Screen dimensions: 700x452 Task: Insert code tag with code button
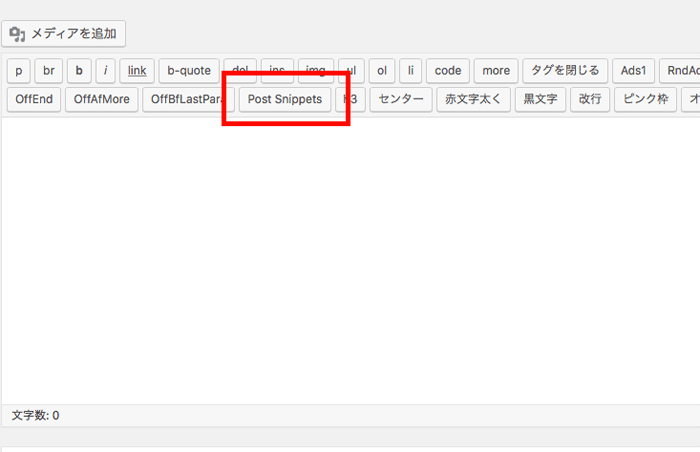[x=448, y=71]
